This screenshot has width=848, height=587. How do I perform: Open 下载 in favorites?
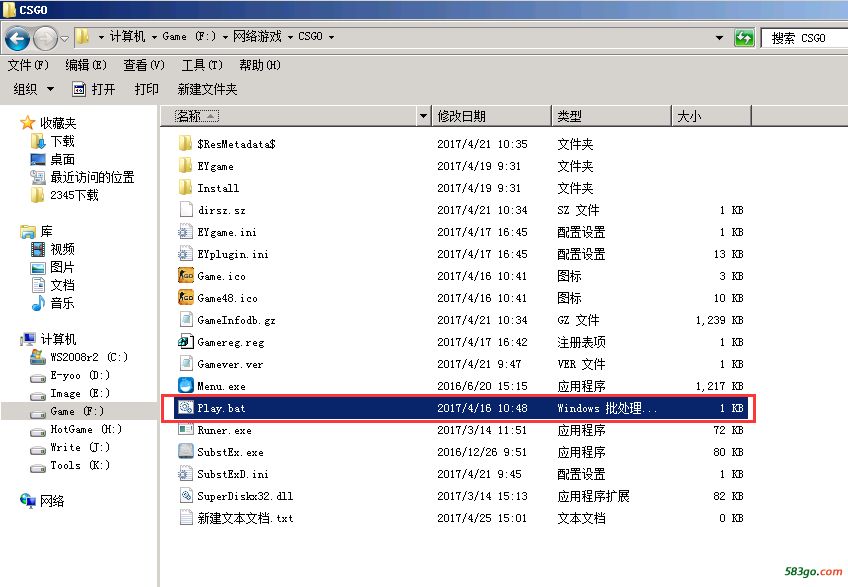62,141
